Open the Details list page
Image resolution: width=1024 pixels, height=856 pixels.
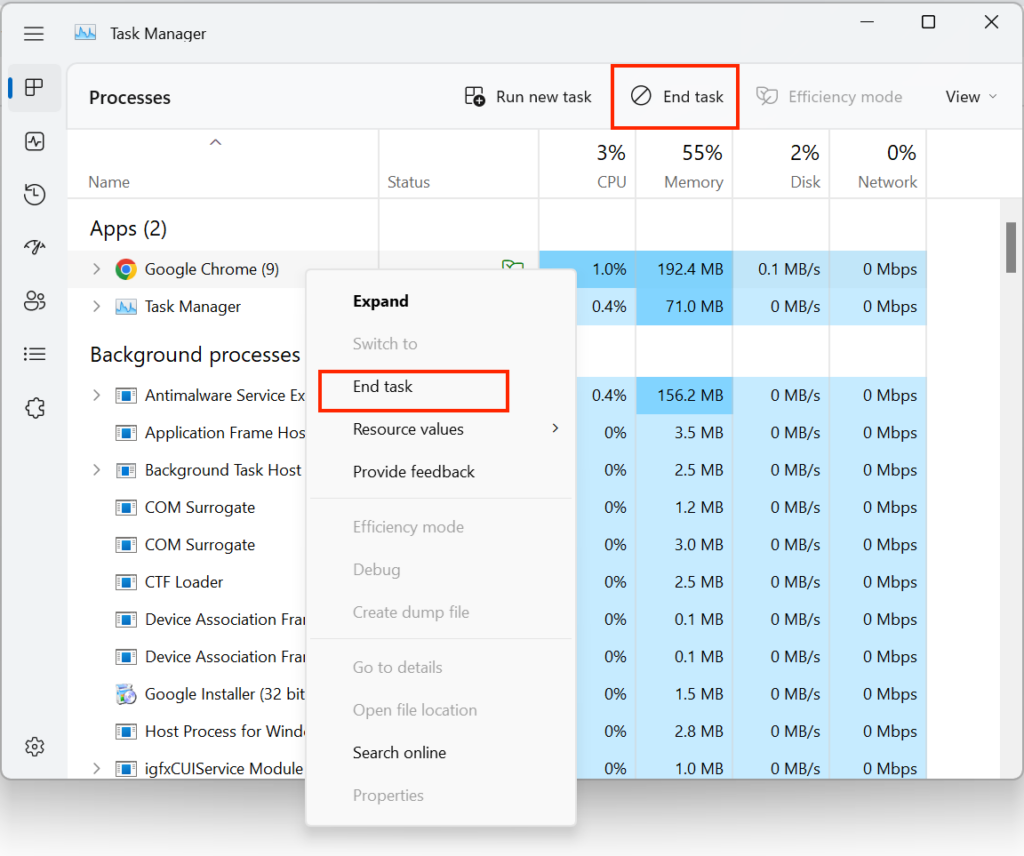coord(35,354)
